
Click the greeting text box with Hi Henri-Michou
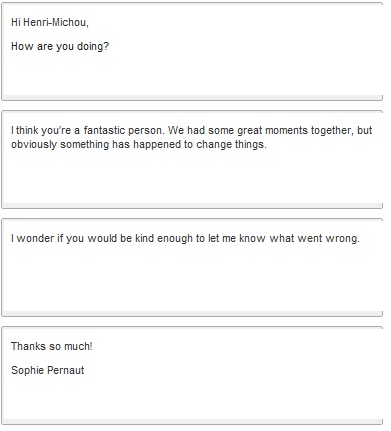[x=192, y=51]
